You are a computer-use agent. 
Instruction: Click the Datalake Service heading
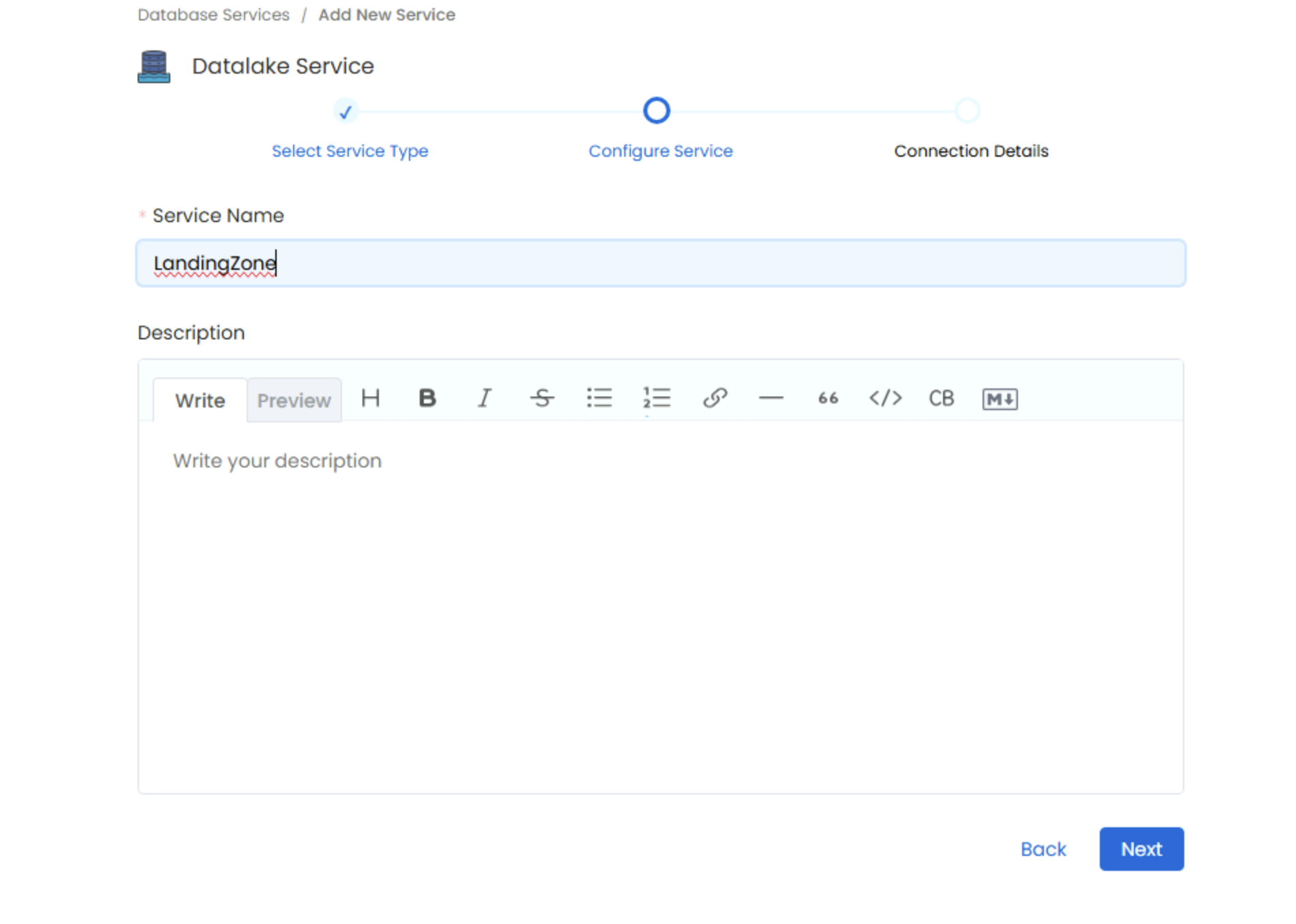click(x=283, y=66)
